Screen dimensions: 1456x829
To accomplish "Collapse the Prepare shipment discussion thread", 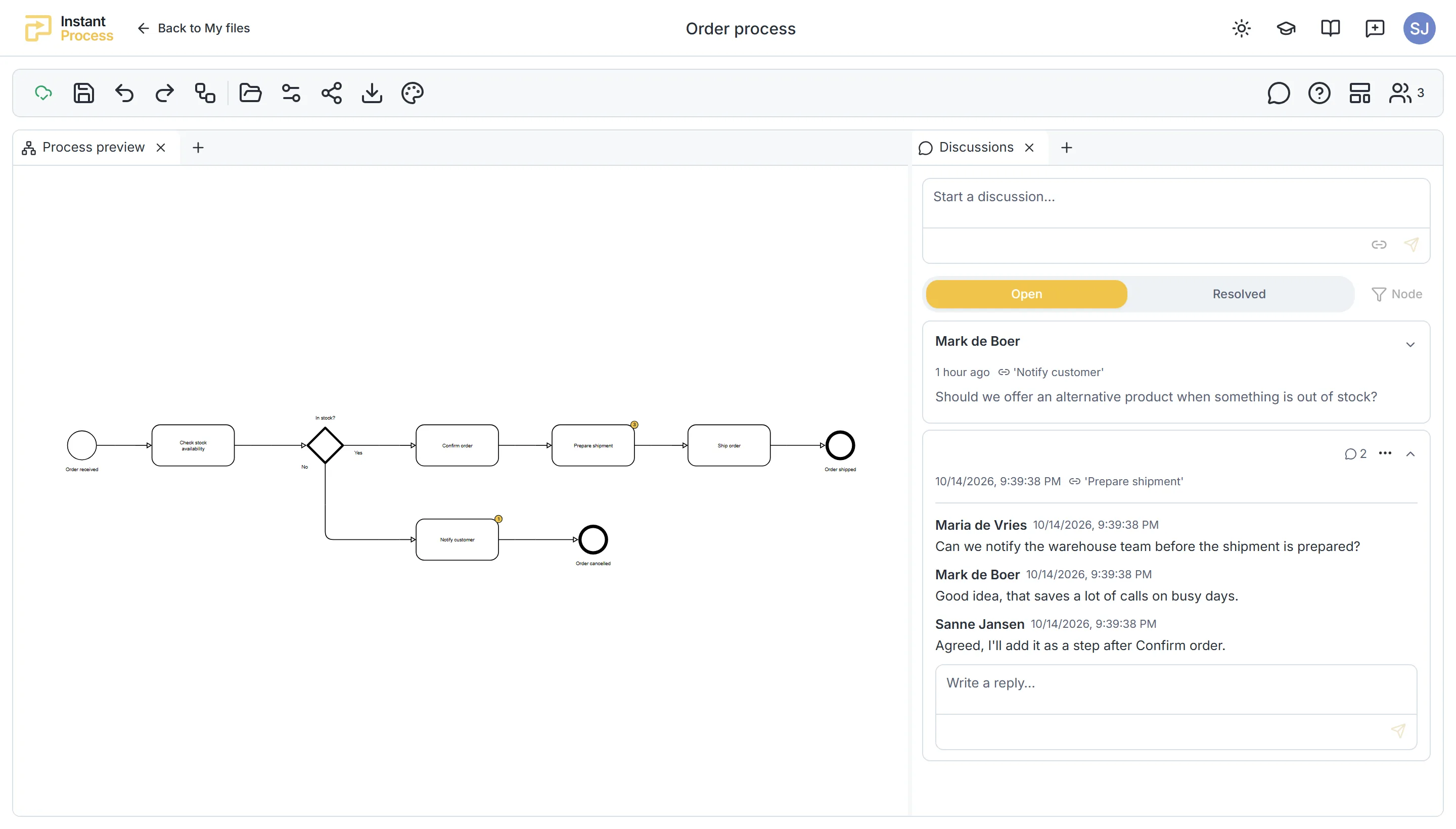I will click(x=1410, y=454).
